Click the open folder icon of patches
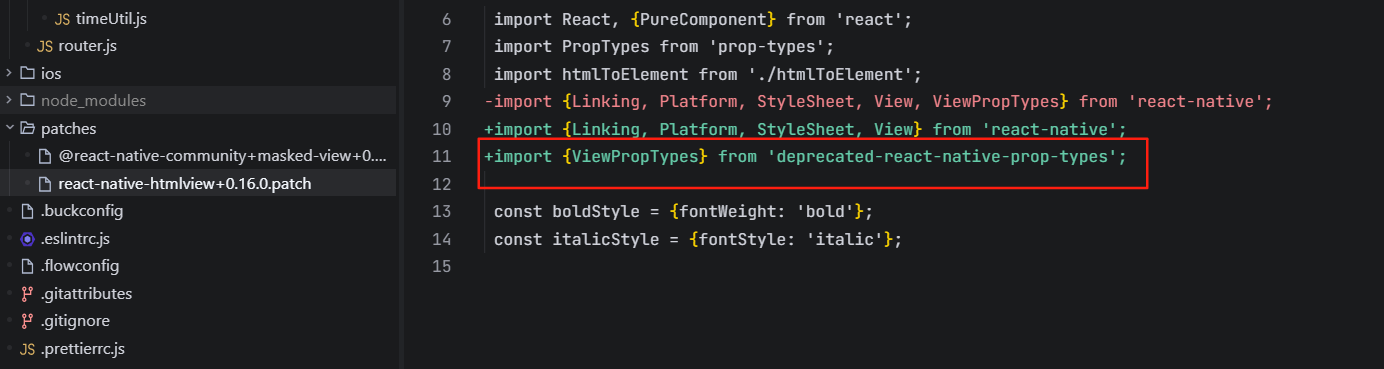Viewport: 1384px width, 369px height. 27,129
